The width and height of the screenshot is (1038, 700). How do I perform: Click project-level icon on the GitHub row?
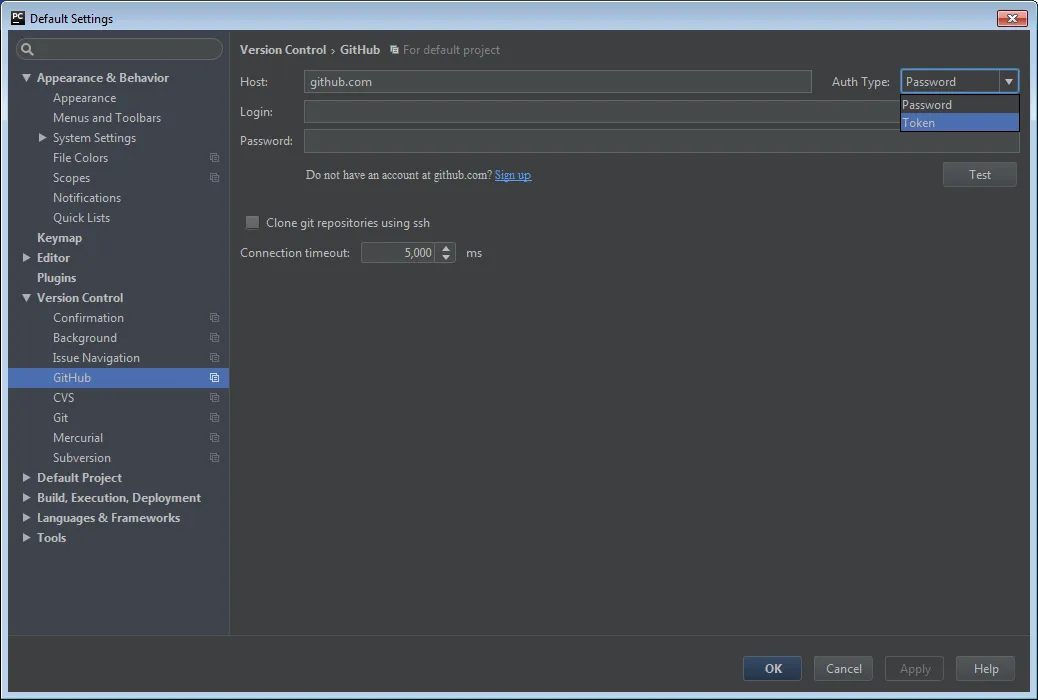[214, 377]
